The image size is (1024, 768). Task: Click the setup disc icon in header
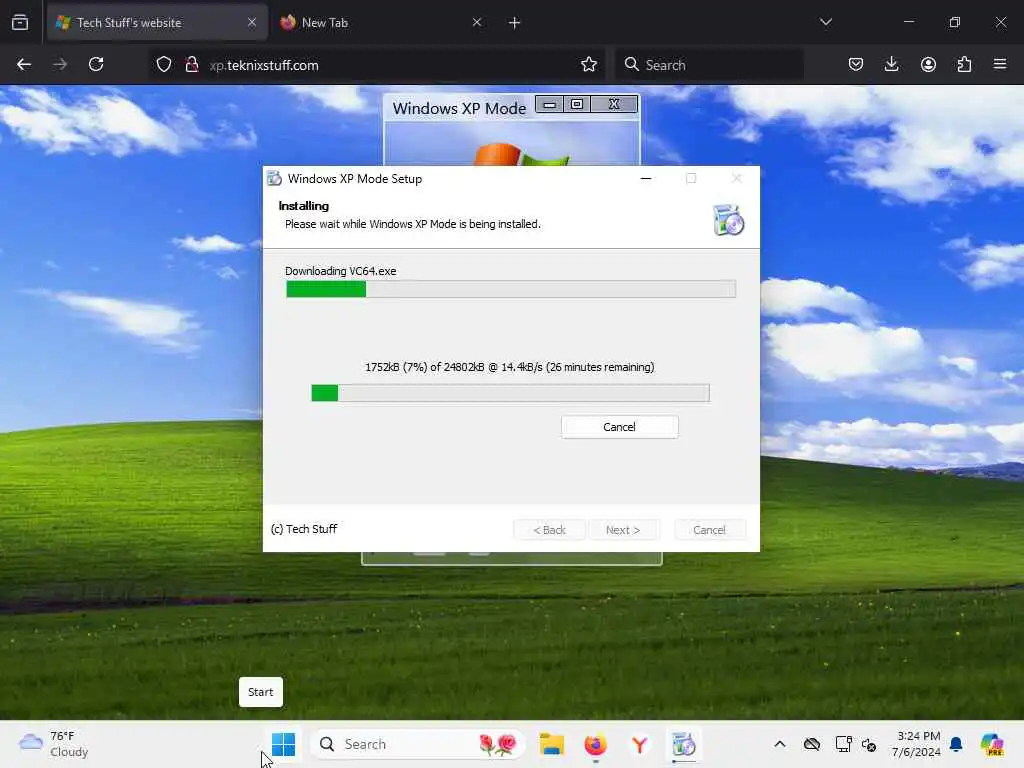click(728, 219)
